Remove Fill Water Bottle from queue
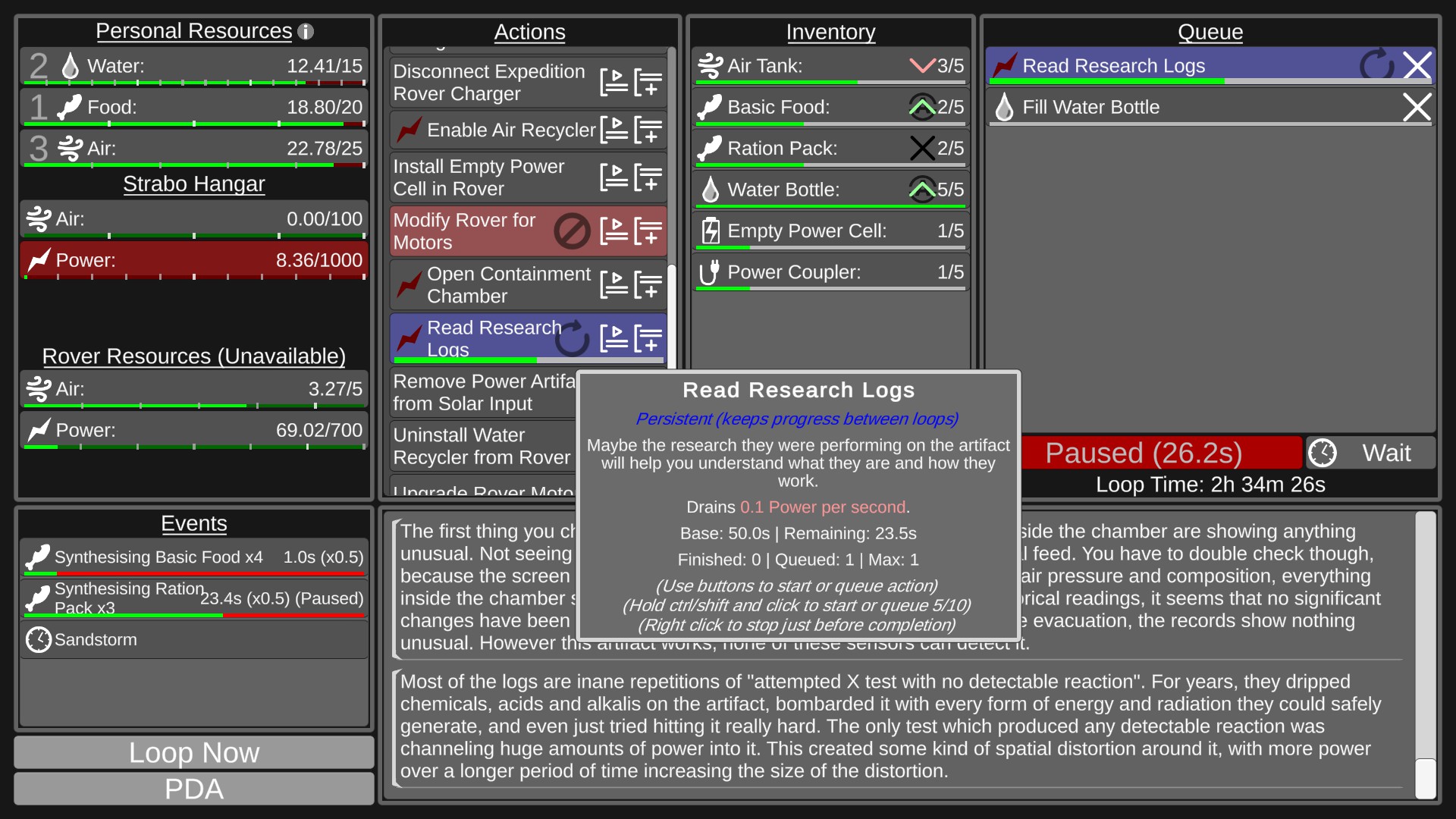This screenshot has height=819, width=1456. pyautogui.click(x=1417, y=107)
